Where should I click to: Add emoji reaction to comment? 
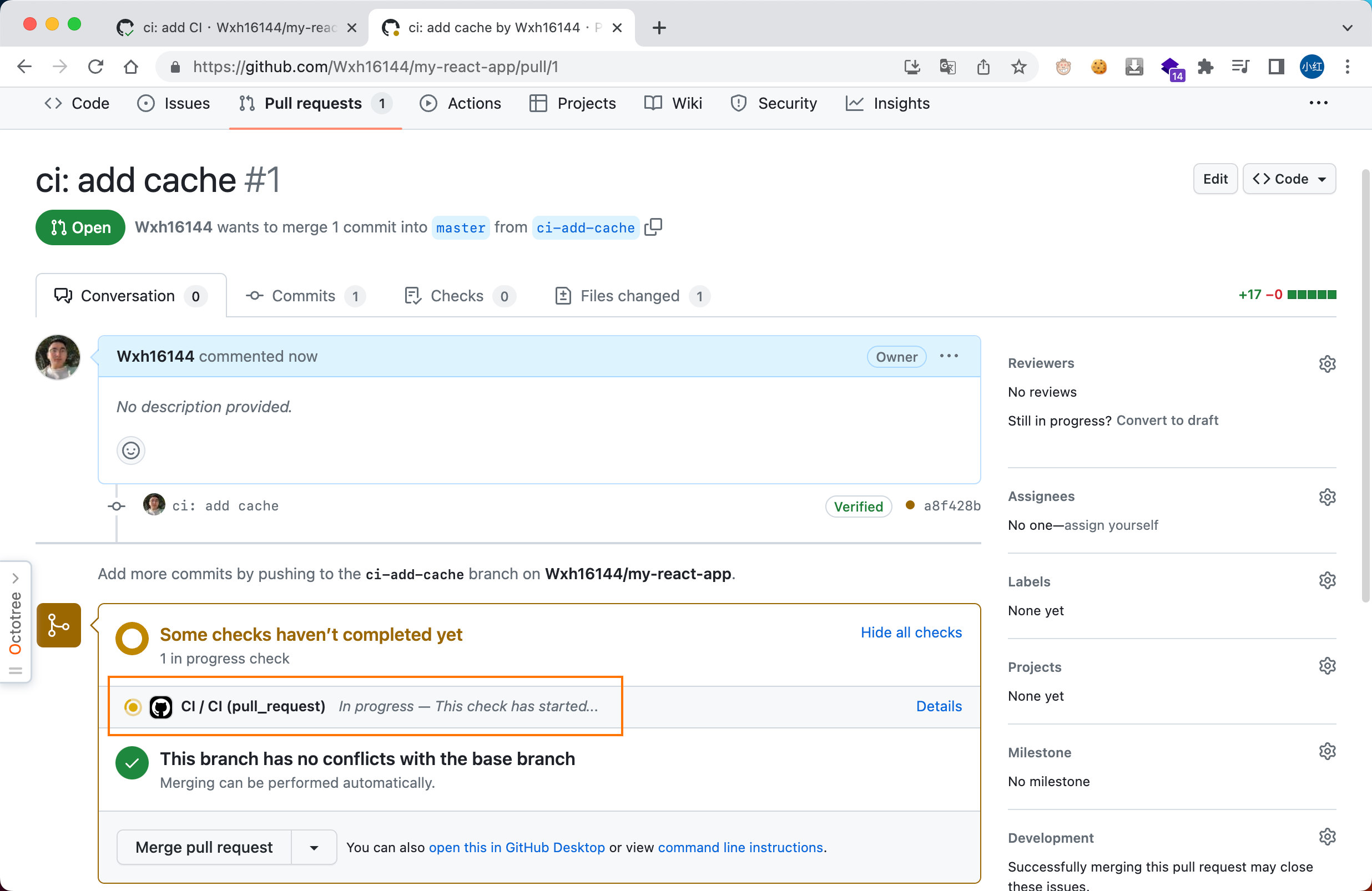131,450
